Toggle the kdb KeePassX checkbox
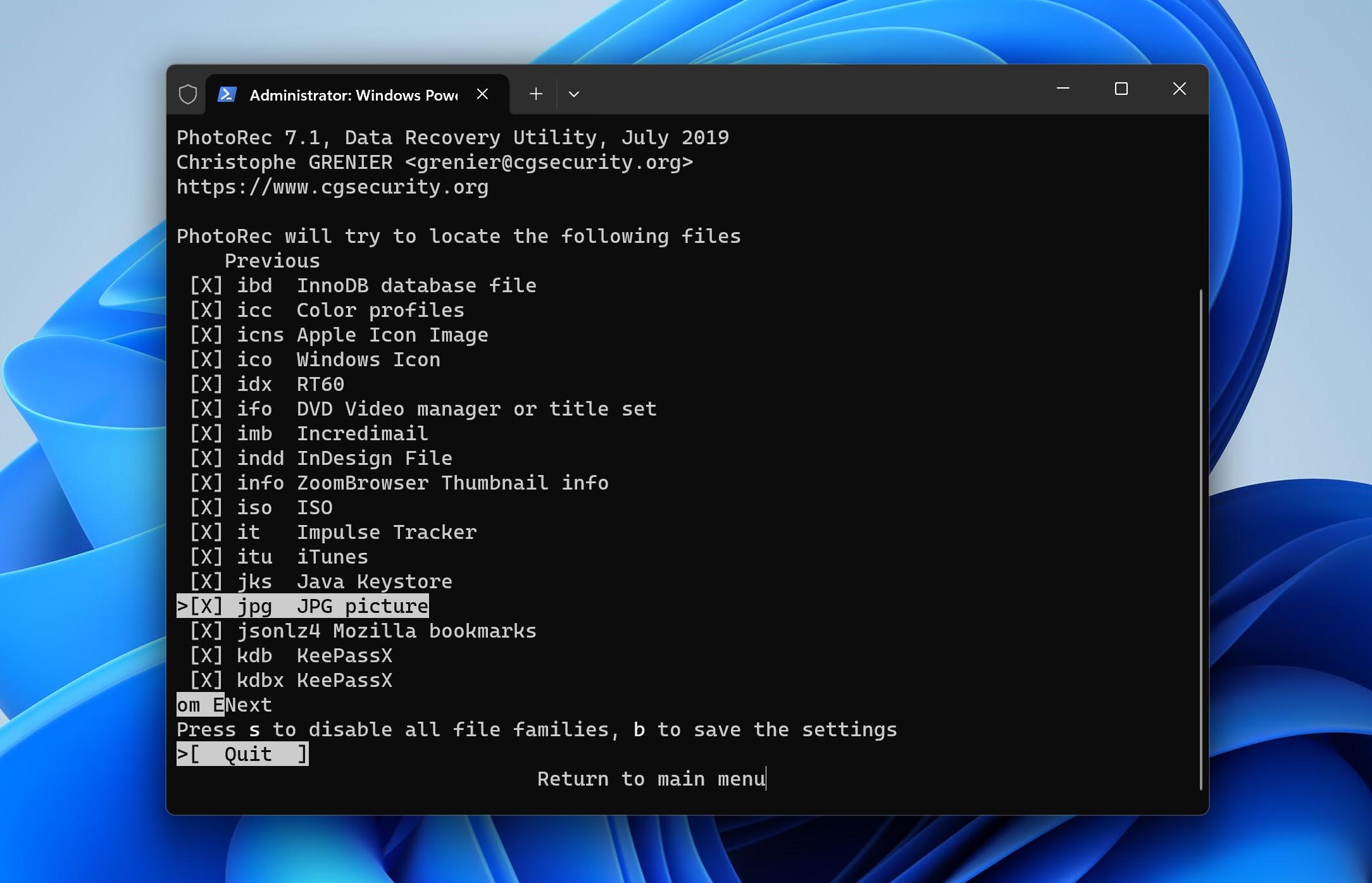The image size is (1372, 883). coord(206,655)
